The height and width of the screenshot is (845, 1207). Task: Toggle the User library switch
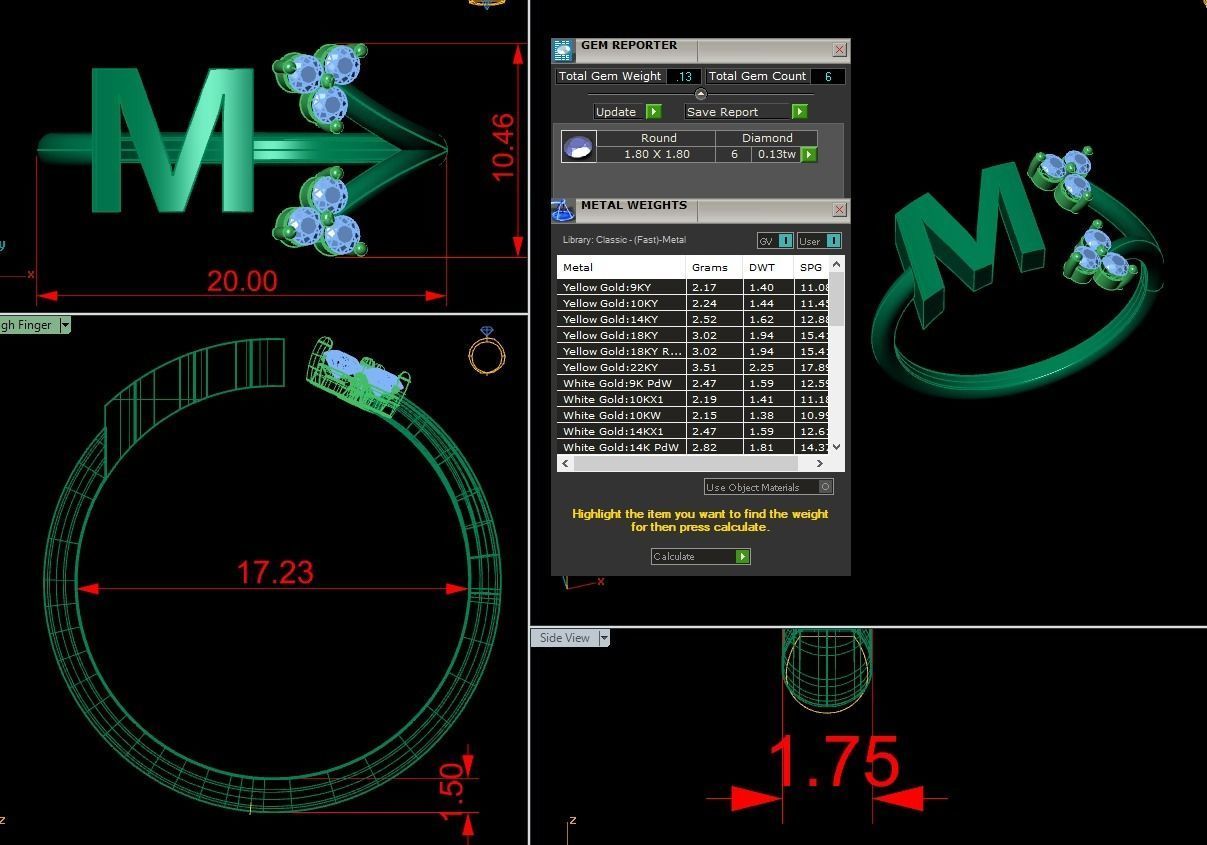[x=833, y=241]
